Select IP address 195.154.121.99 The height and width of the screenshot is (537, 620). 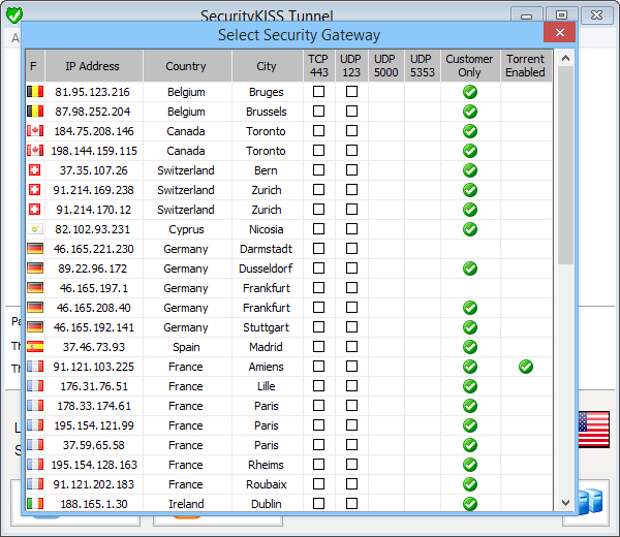pyautogui.click(x=94, y=425)
